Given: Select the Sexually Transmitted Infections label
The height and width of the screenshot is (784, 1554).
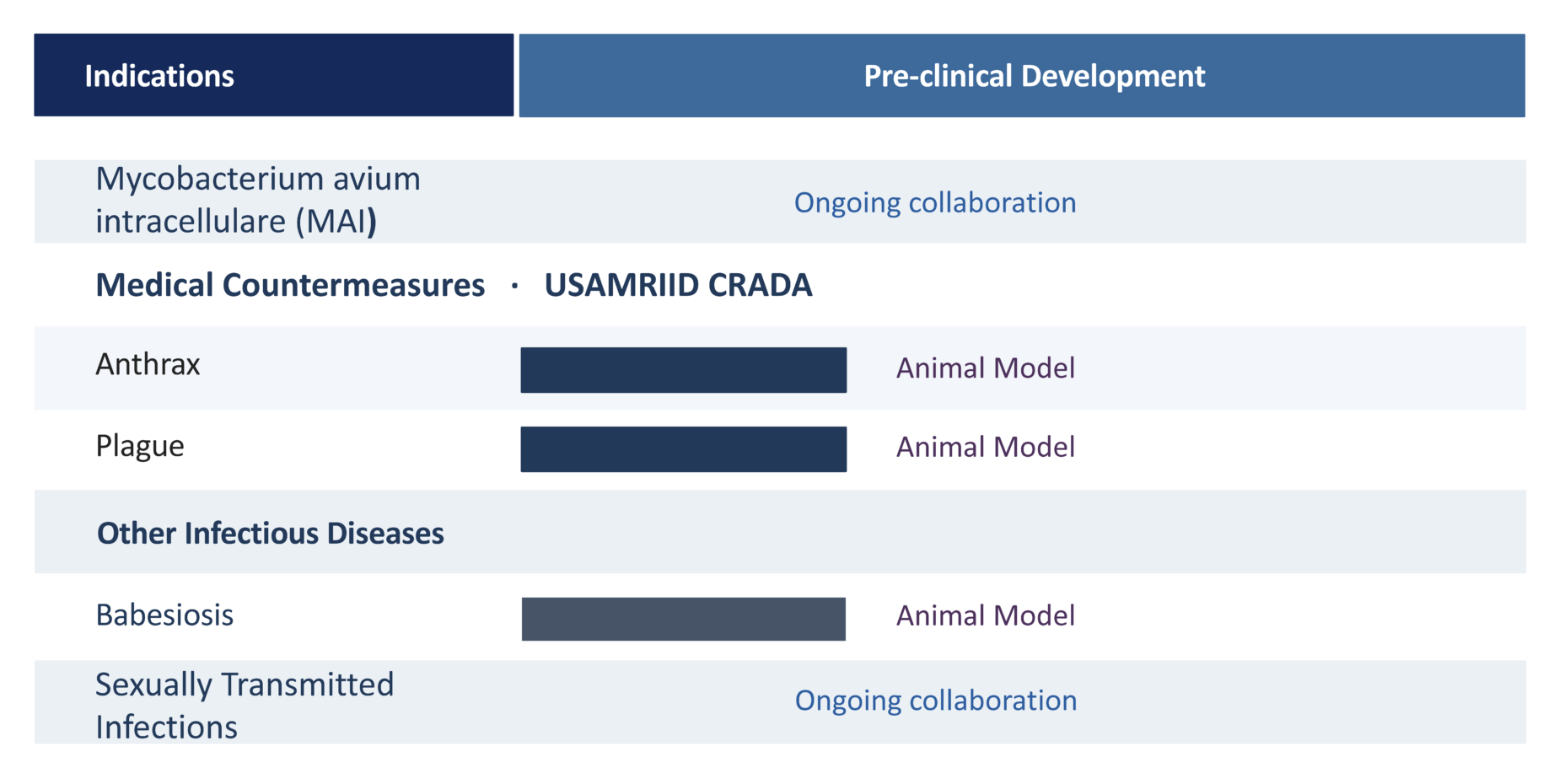Looking at the screenshot, I should pos(244,705).
